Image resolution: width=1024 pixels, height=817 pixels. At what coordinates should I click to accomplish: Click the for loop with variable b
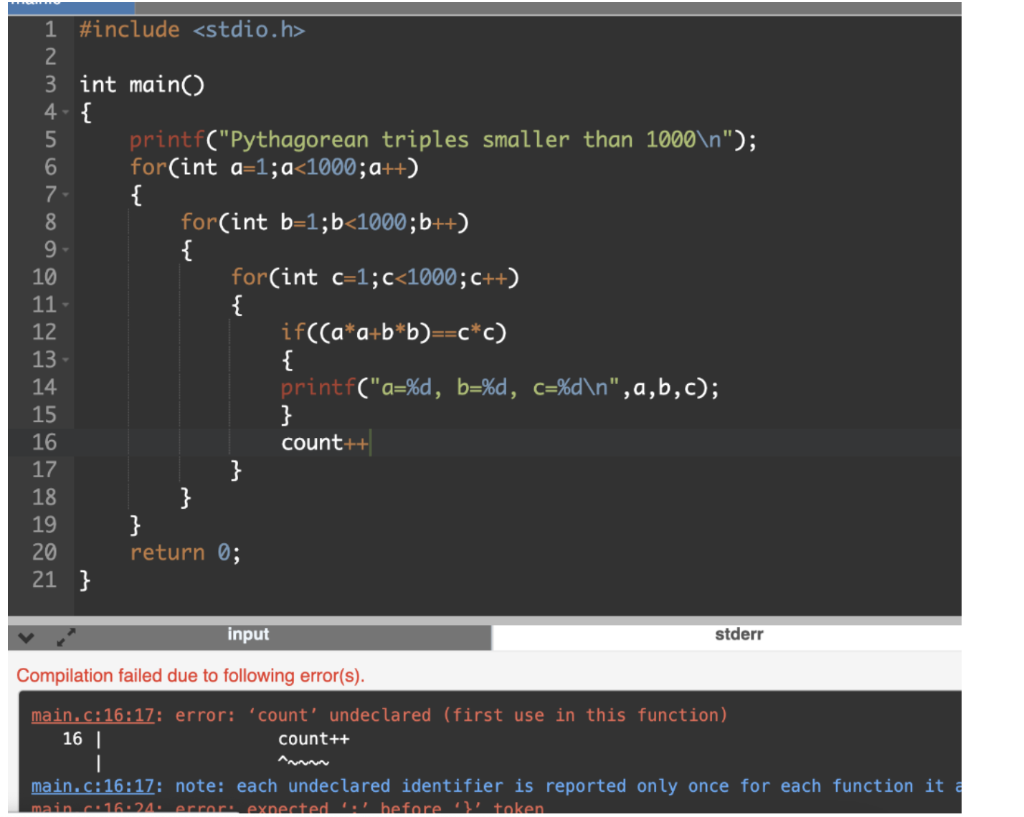[325, 222]
